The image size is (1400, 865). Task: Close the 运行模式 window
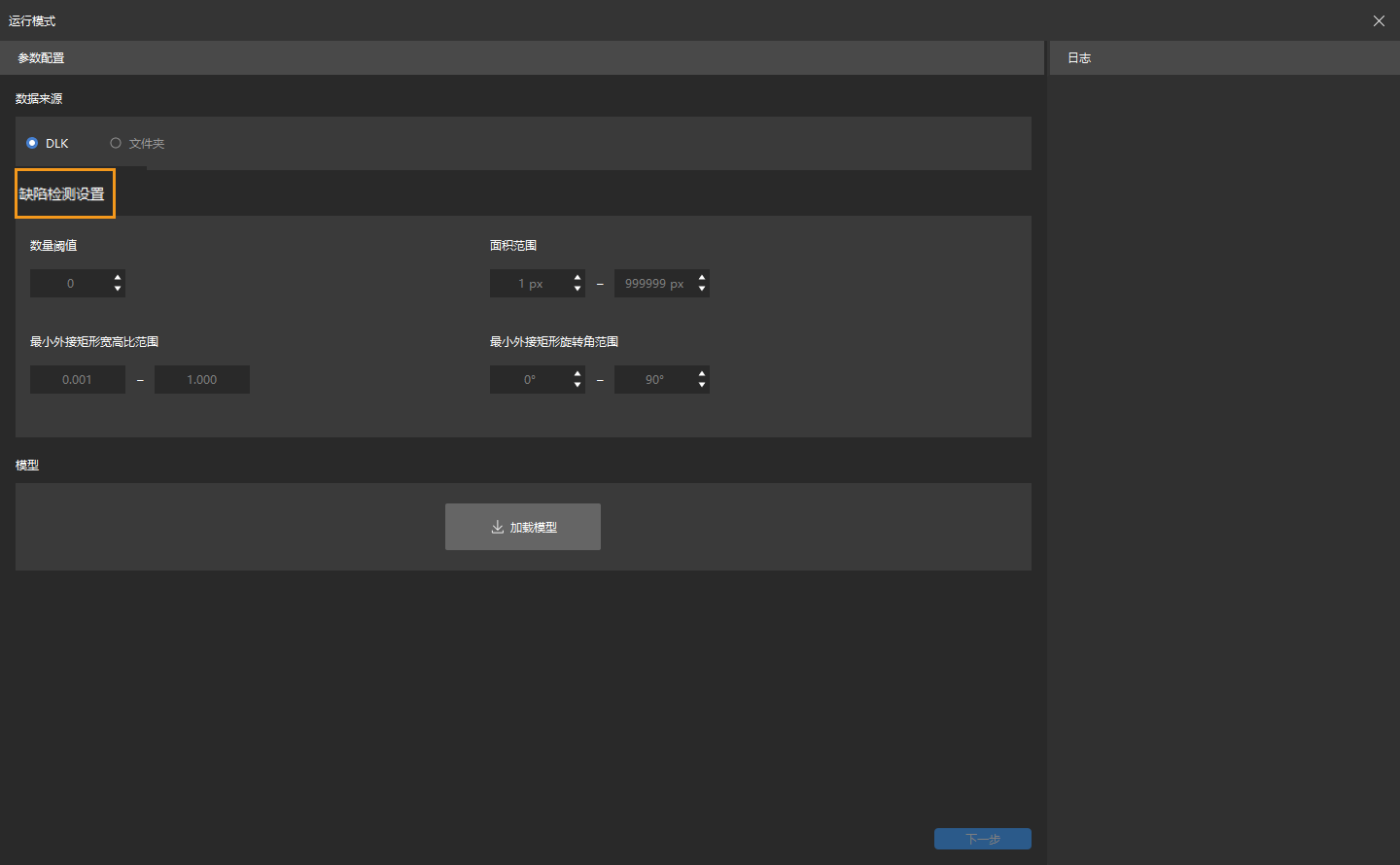click(1379, 20)
